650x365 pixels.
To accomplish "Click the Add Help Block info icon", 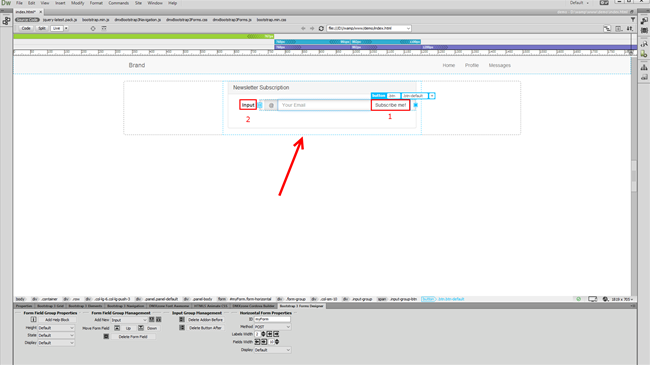I will click(34, 320).
